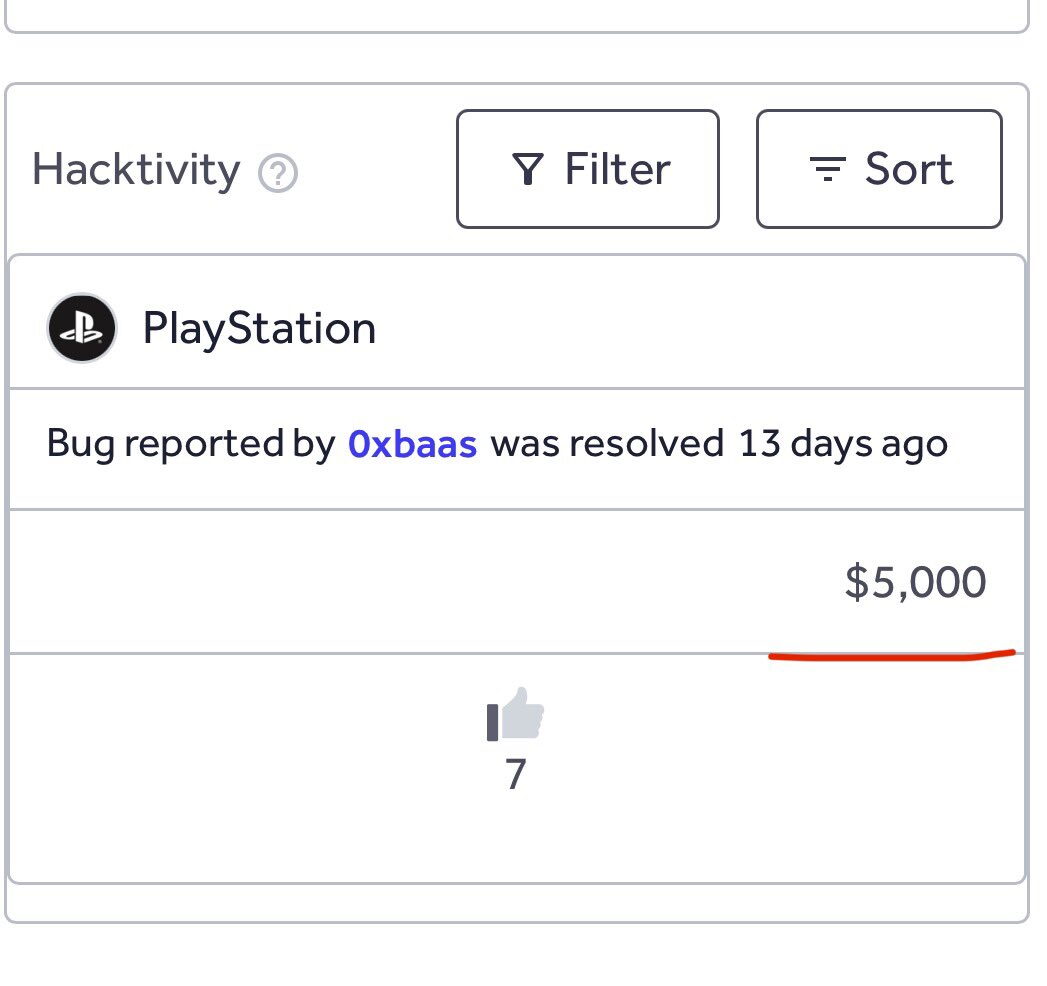This screenshot has height=986, width=1047.
Task: Click the PlayStation report card header row
Action: (x=517, y=322)
